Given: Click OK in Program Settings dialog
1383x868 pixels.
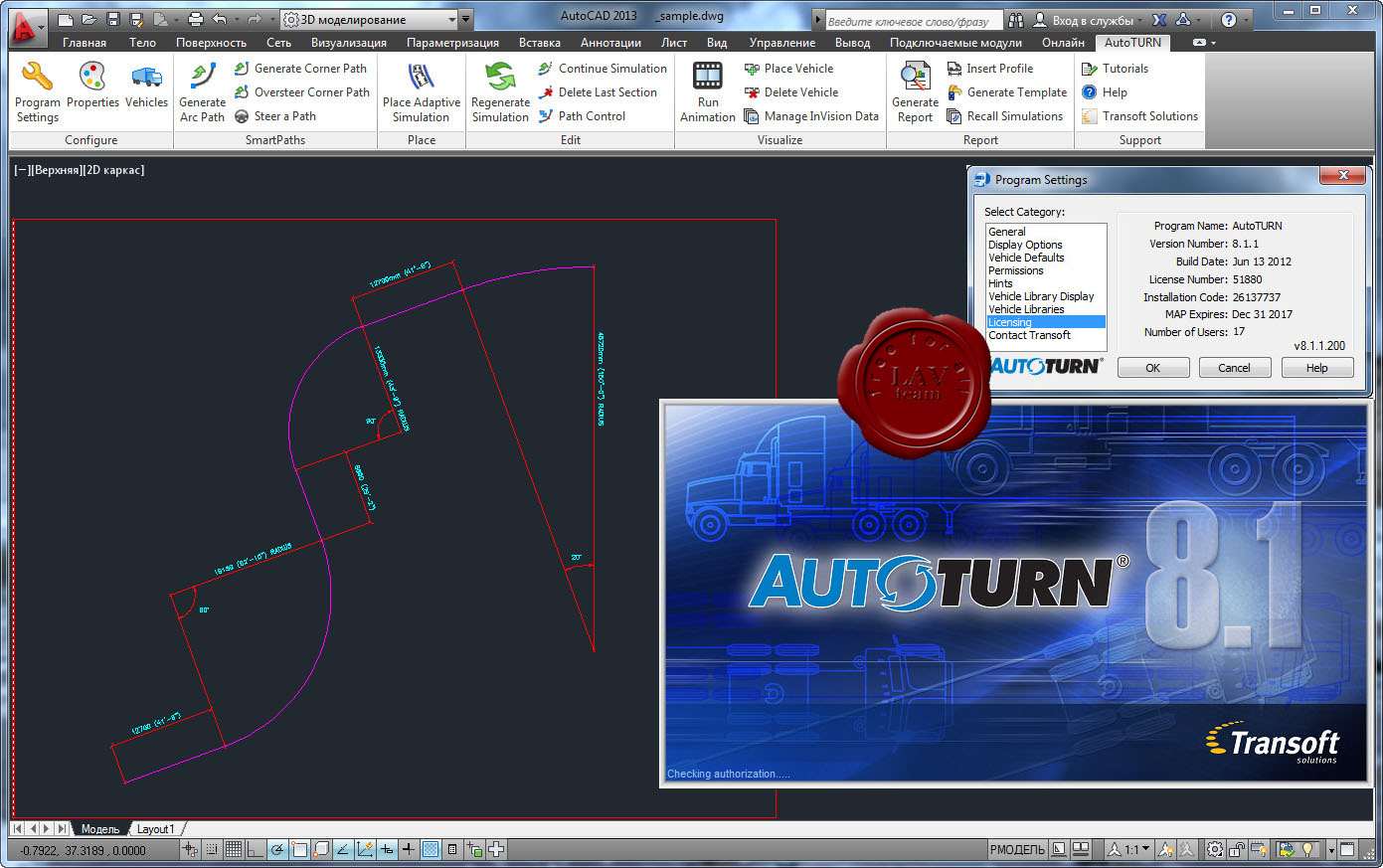Looking at the screenshot, I should tap(1152, 368).
